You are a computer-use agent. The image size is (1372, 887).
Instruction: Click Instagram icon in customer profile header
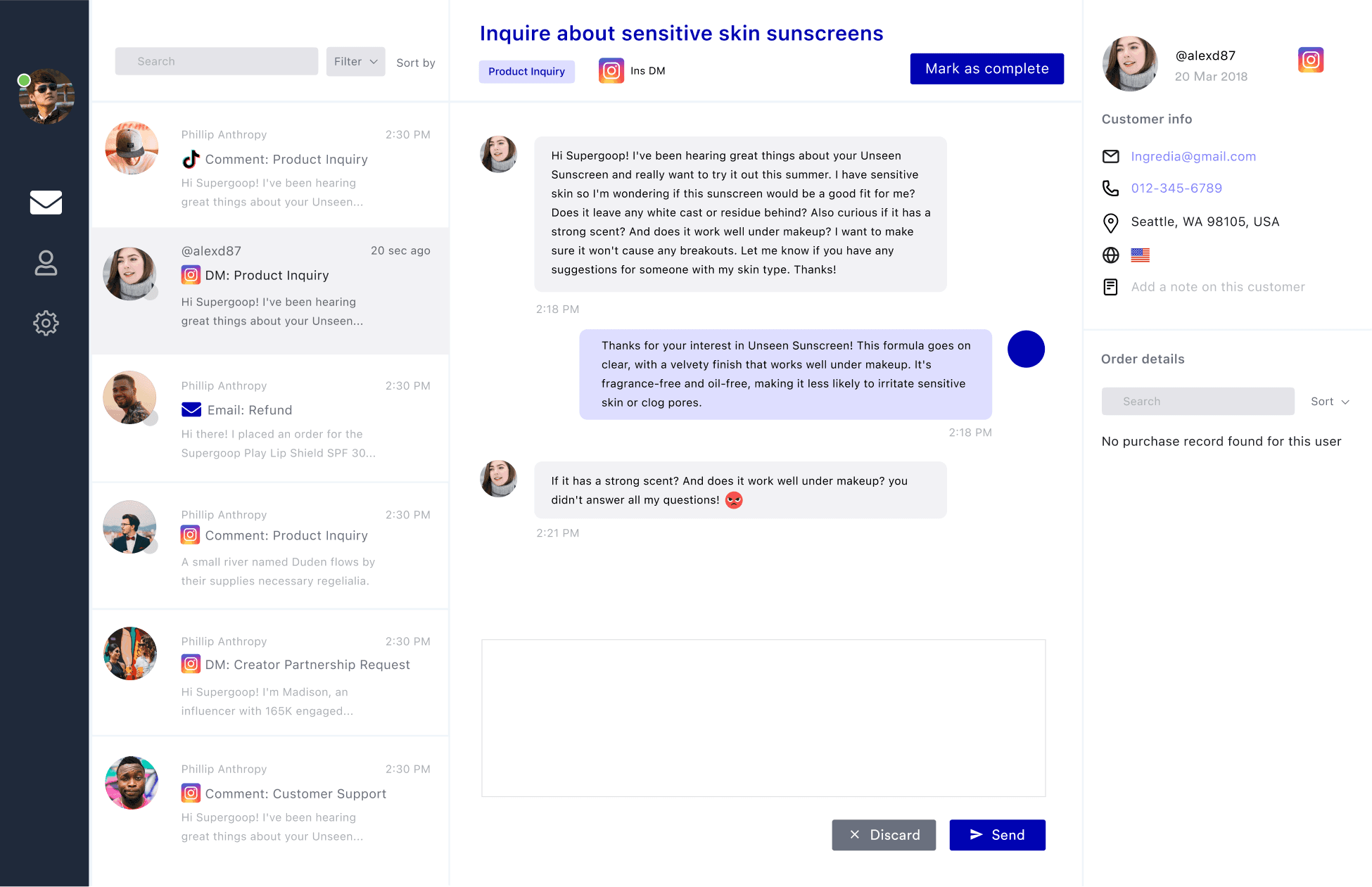(1310, 60)
